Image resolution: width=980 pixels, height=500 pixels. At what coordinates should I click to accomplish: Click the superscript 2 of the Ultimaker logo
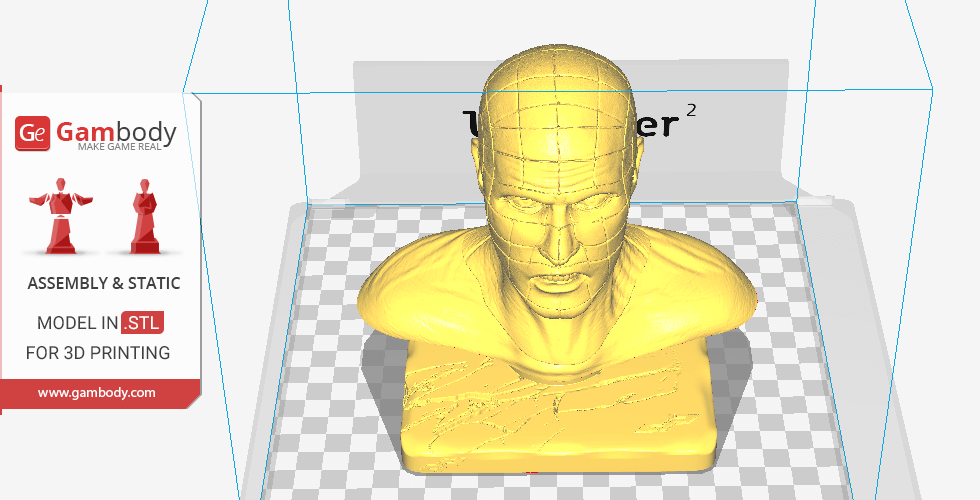point(690,108)
